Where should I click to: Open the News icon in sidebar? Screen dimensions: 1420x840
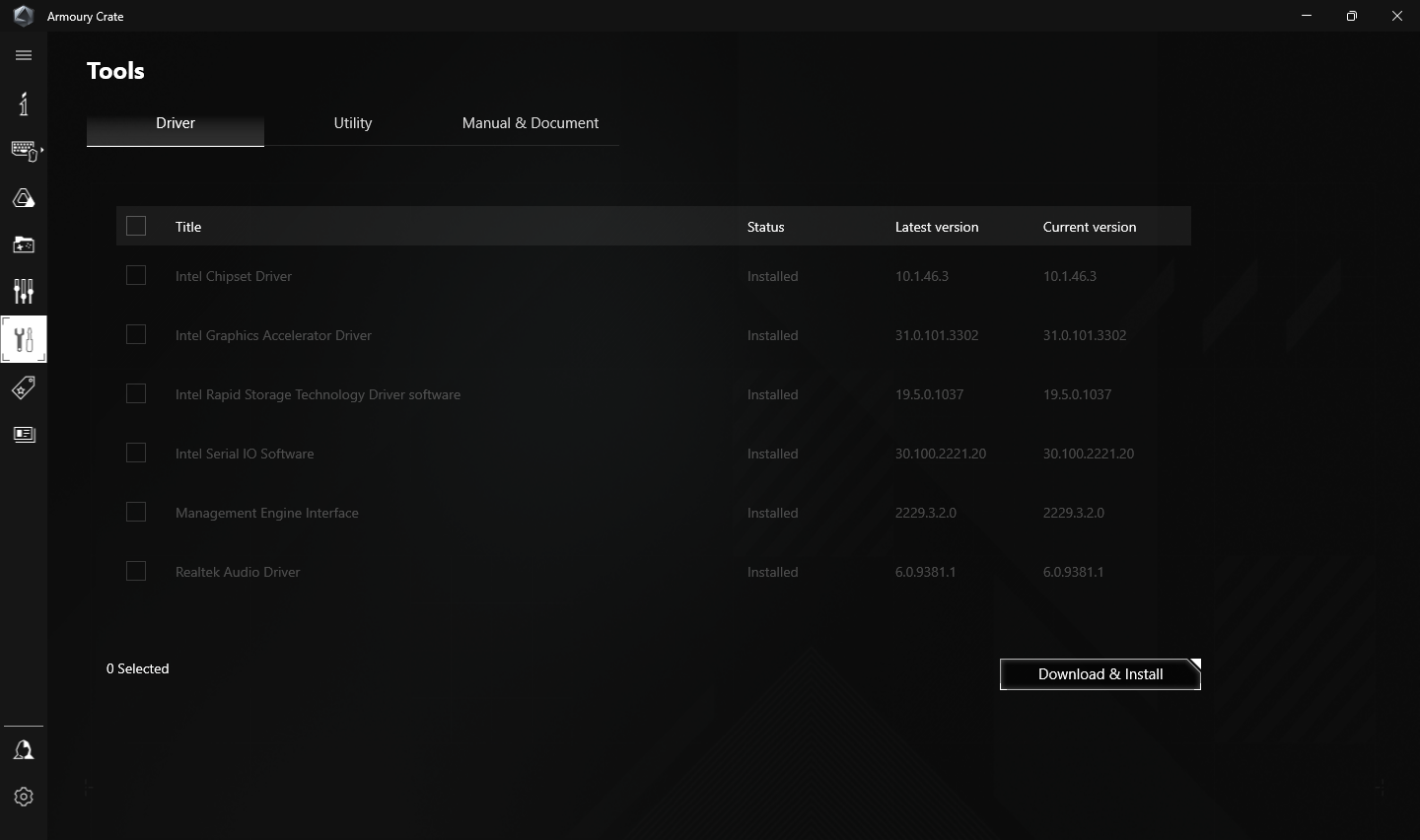[24, 435]
